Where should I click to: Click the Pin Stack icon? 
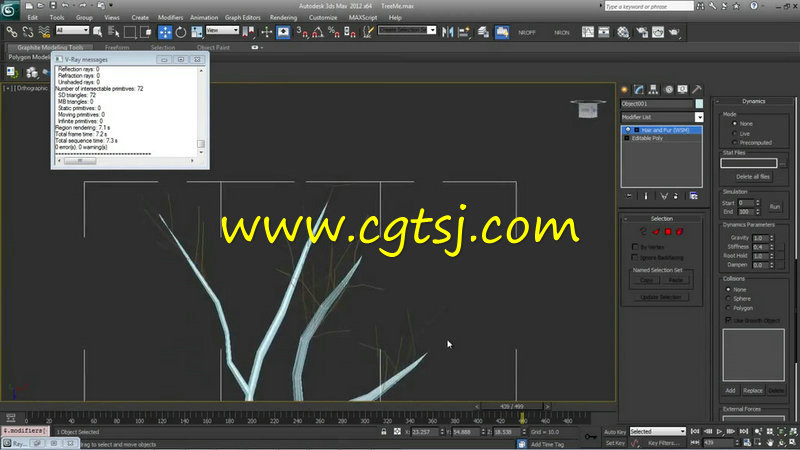coord(629,196)
